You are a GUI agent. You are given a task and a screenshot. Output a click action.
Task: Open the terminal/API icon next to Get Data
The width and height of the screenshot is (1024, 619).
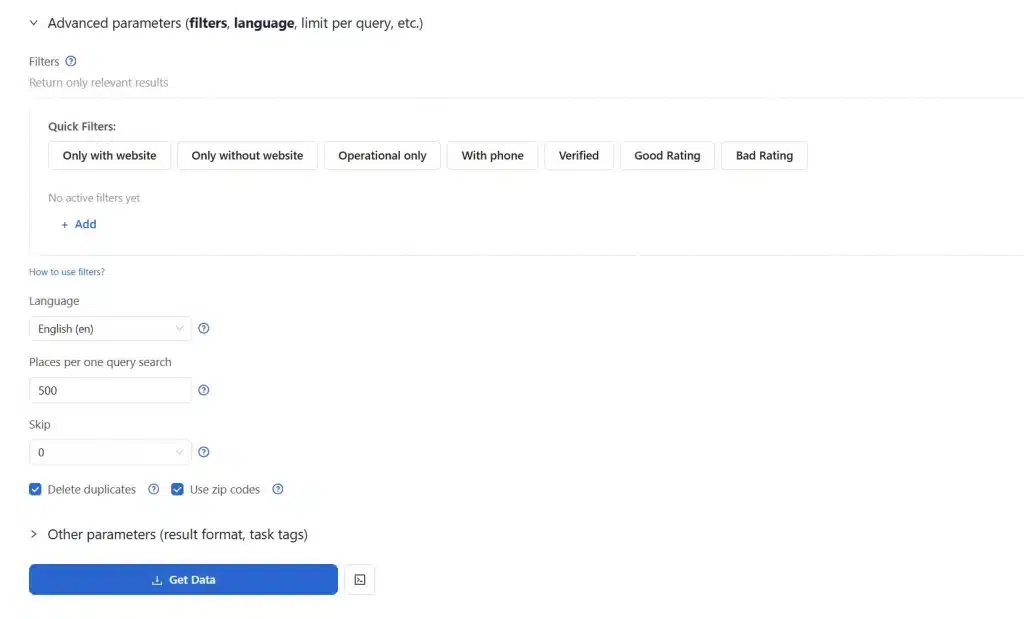359,579
